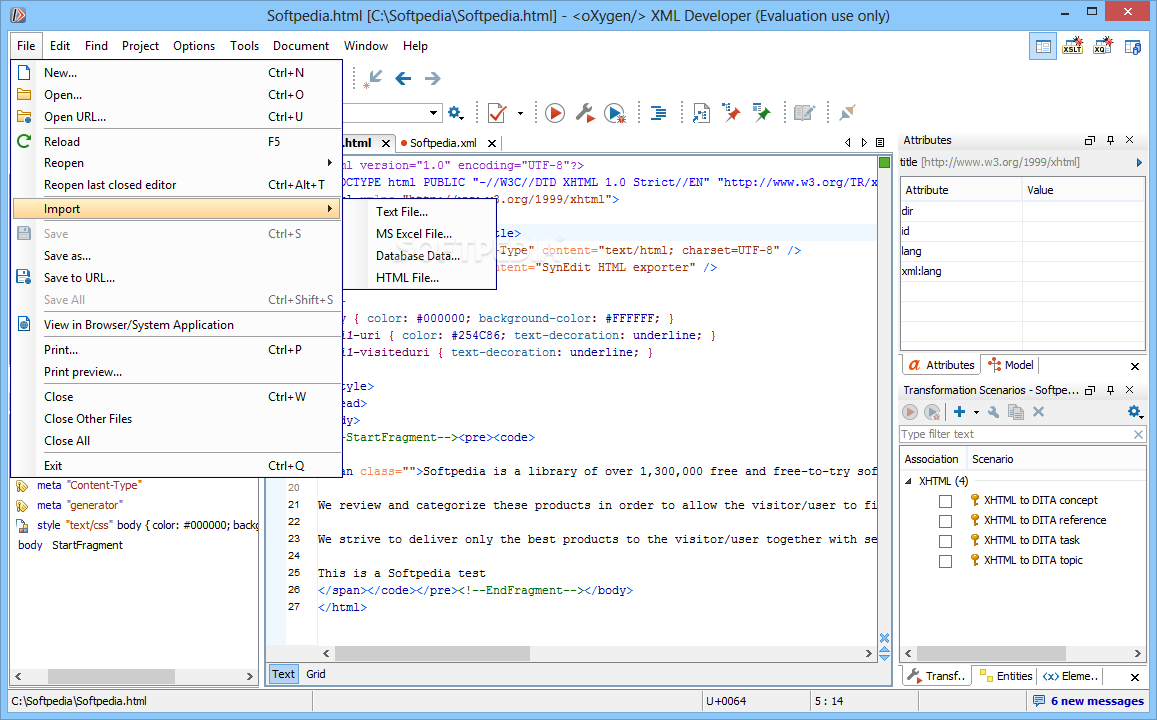Open the Project menu
This screenshot has width=1157, height=720.
(x=140, y=46)
